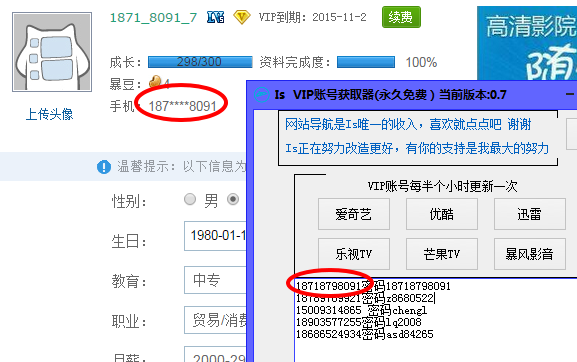The height and width of the screenshot is (362, 577).
Task: Click the VIP到期: 2015-11-2 expiry text
Action: [x=312, y=17]
